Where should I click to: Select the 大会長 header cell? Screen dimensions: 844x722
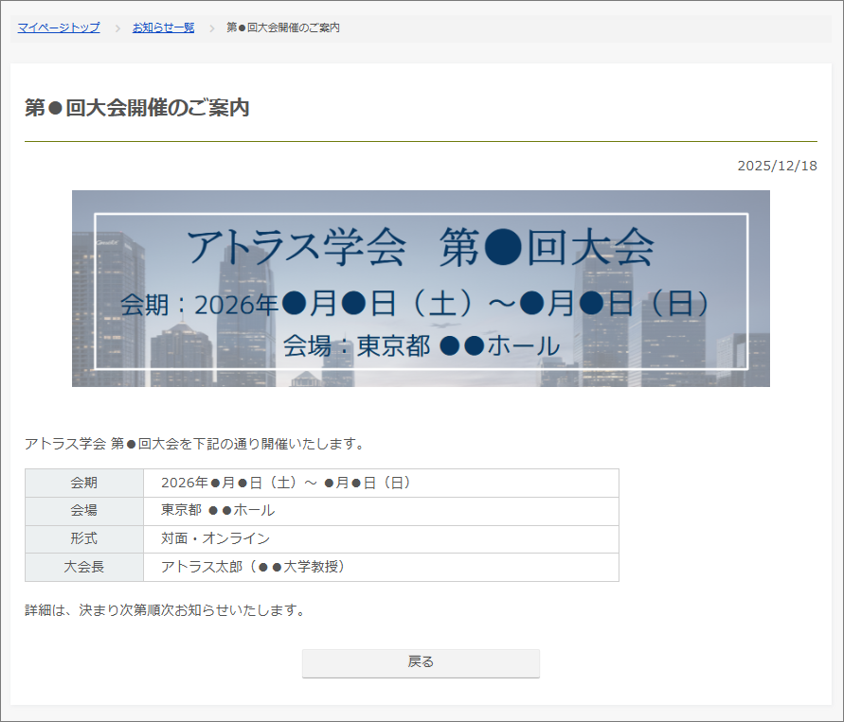pos(84,567)
